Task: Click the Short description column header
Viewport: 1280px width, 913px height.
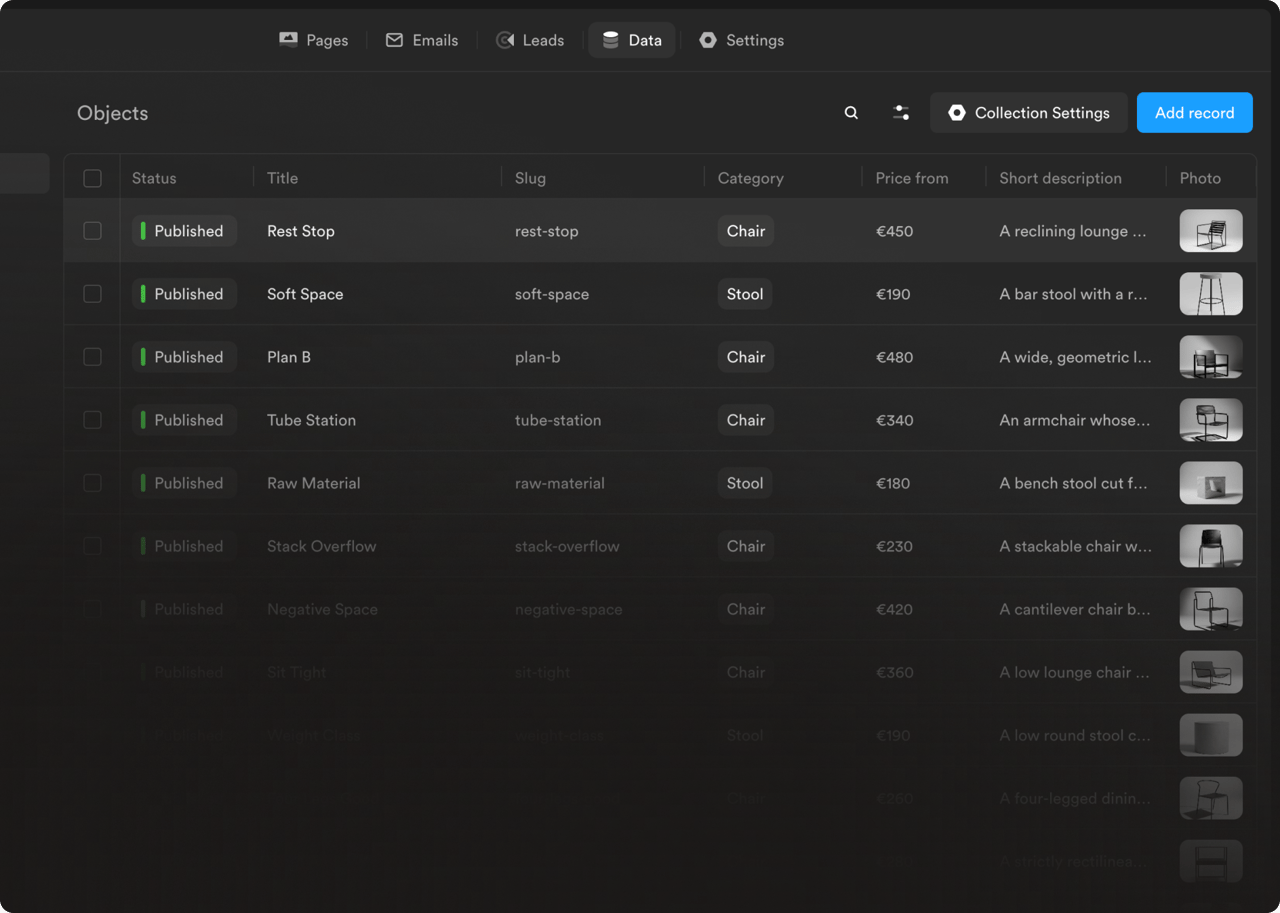Action: click(1060, 178)
